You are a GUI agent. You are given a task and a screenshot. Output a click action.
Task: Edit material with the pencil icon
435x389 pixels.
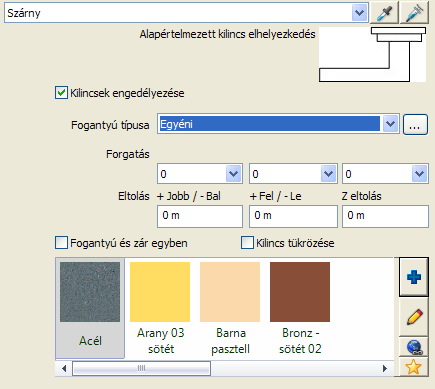[x=414, y=317]
